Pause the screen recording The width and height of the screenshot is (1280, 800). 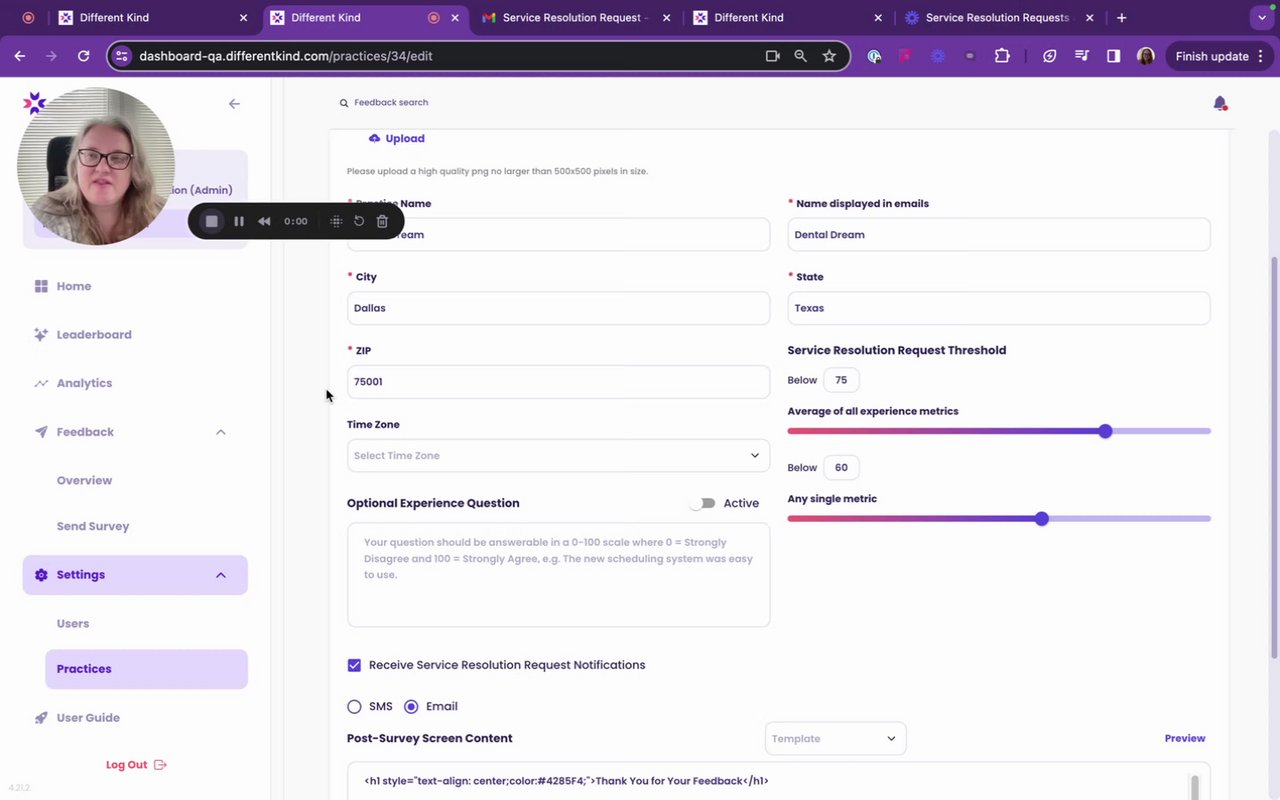point(239,221)
